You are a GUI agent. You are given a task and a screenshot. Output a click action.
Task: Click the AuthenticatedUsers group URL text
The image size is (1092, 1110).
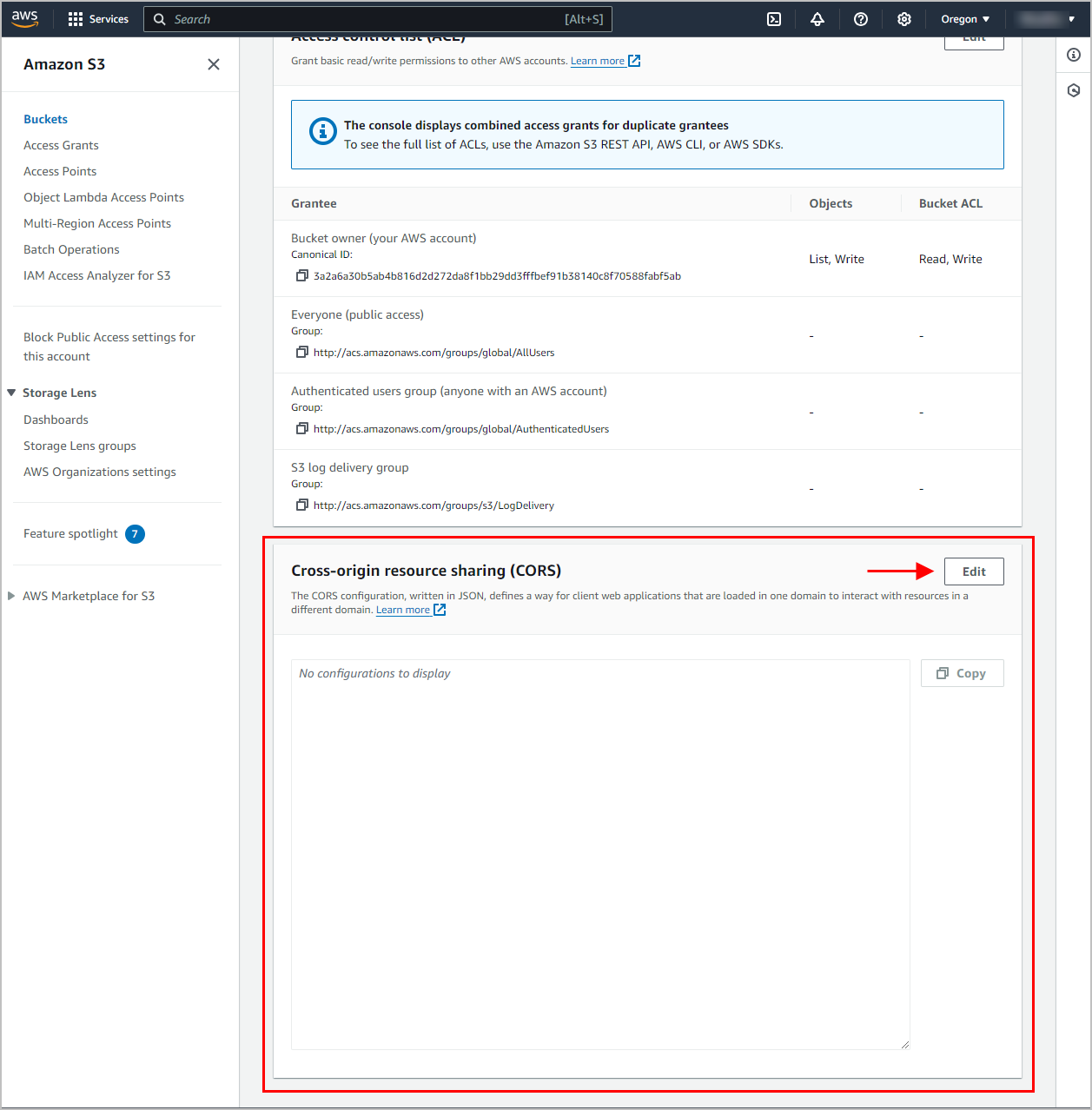point(461,429)
